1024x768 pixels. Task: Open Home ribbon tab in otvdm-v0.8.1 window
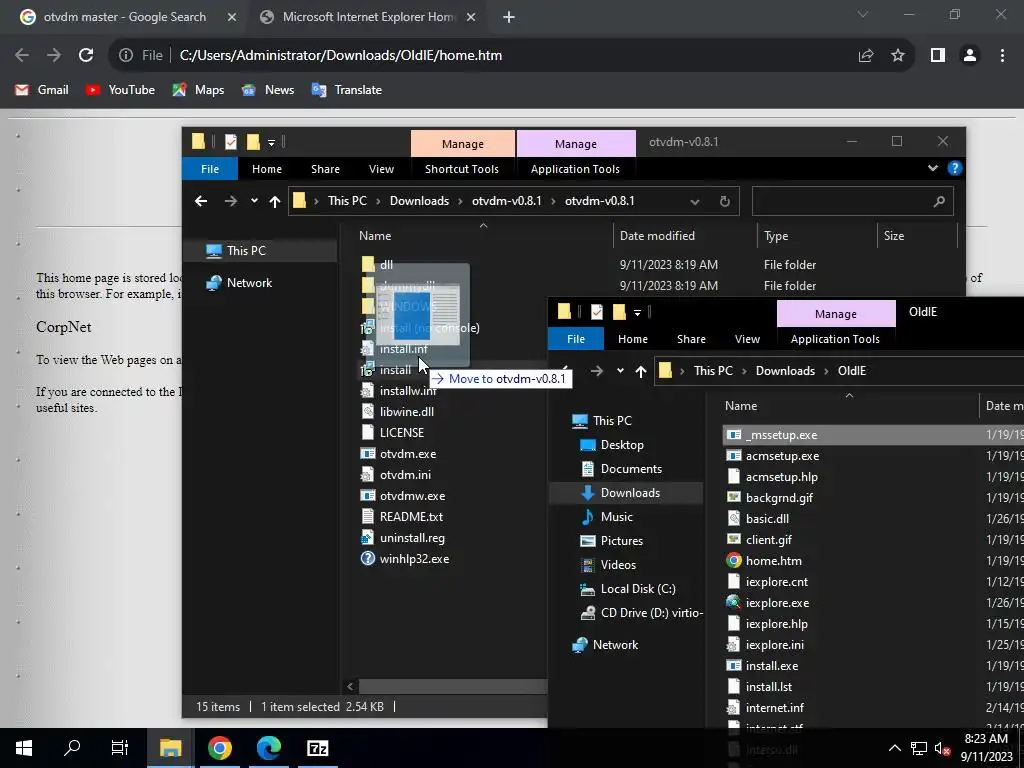(x=267, y=169)
